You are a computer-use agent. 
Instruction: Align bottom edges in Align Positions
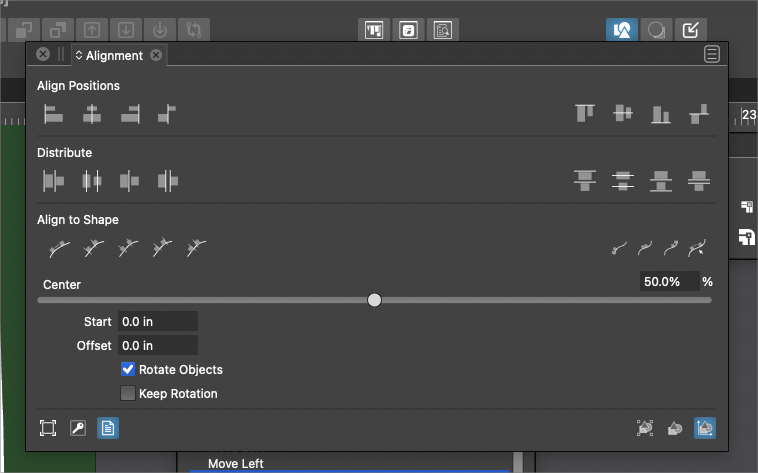tap(661, 114)
